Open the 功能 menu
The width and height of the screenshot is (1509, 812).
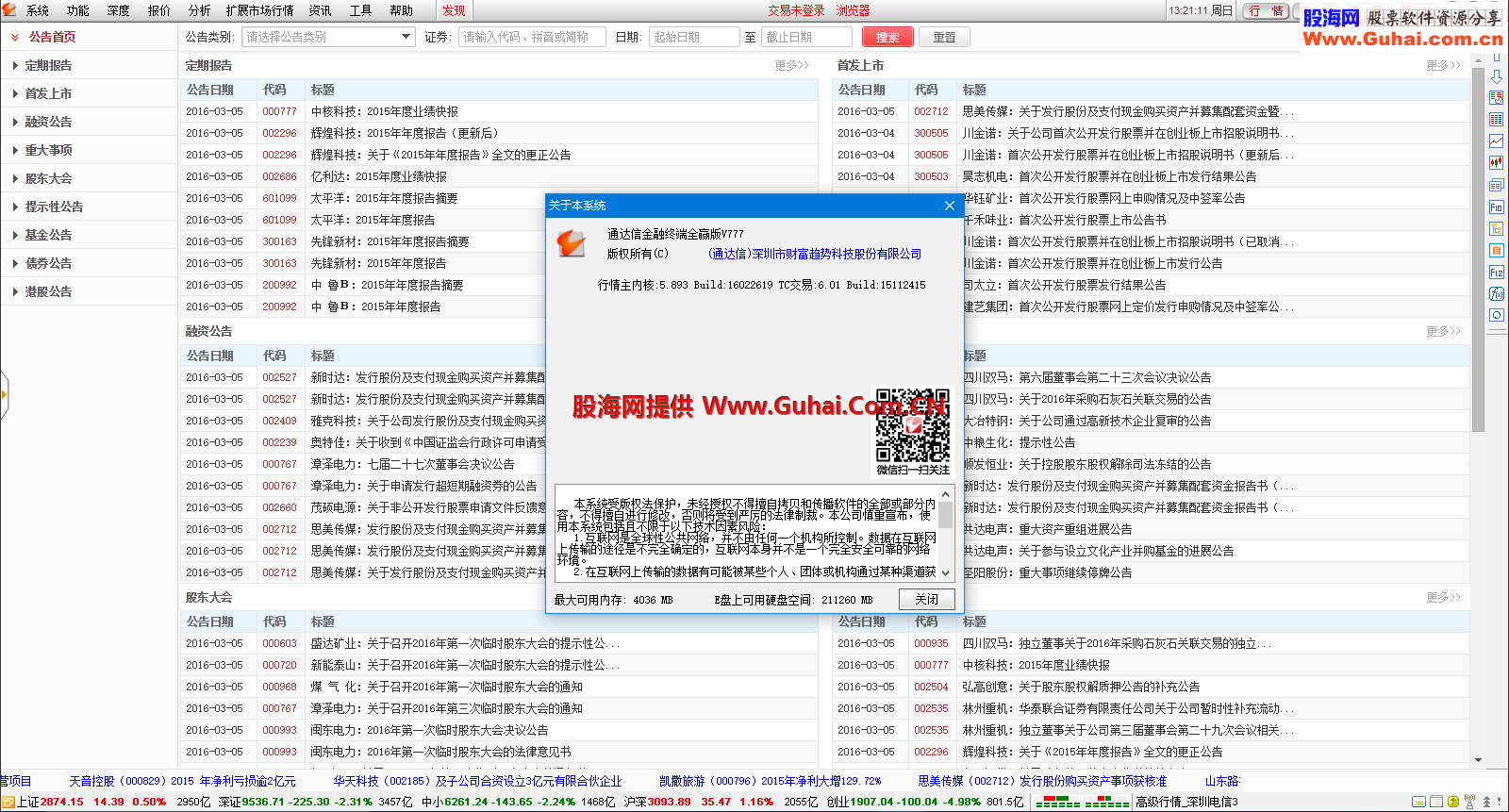pos(77,10)
